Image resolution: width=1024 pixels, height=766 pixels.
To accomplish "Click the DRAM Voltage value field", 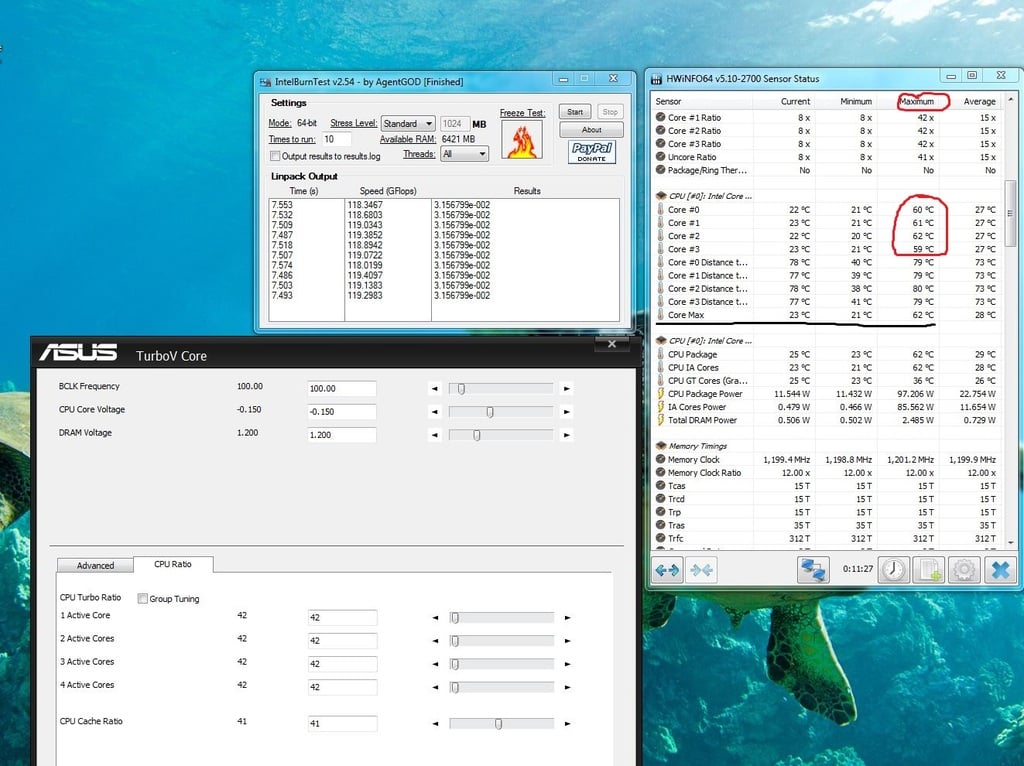I will 342,435.
